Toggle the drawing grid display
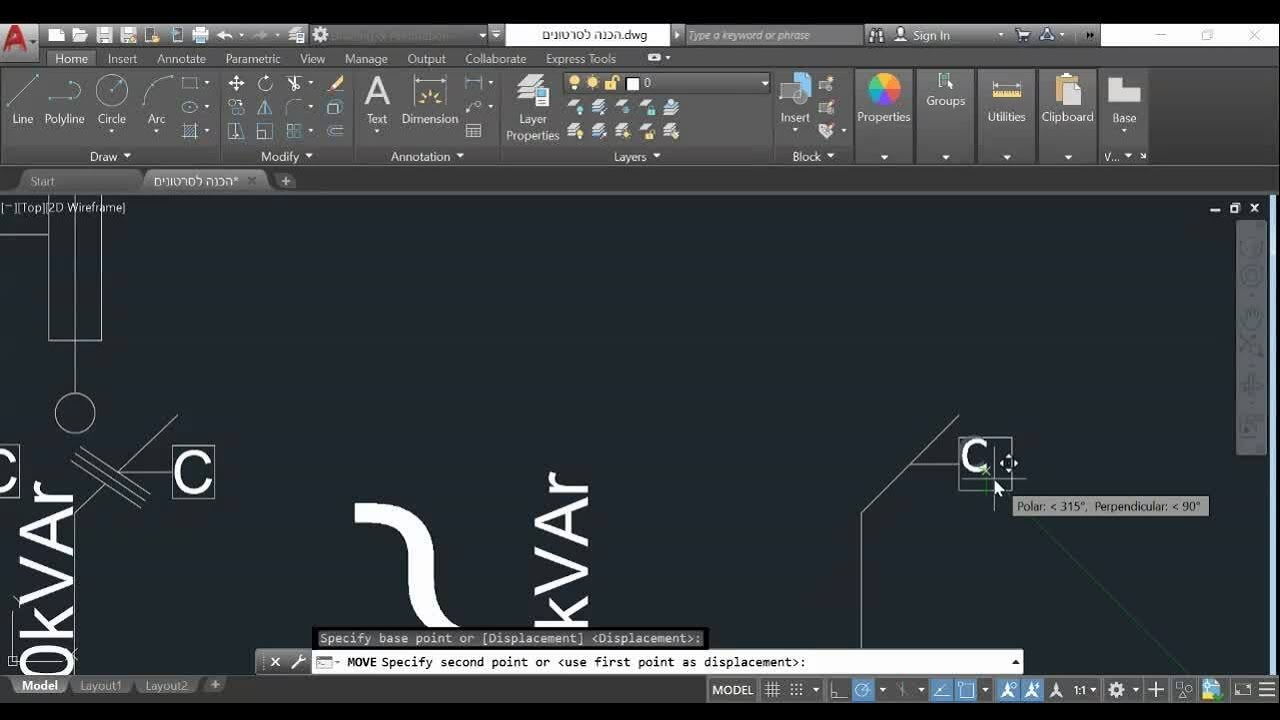Screen dimensions: 1280x720 (x=772, y=690)
